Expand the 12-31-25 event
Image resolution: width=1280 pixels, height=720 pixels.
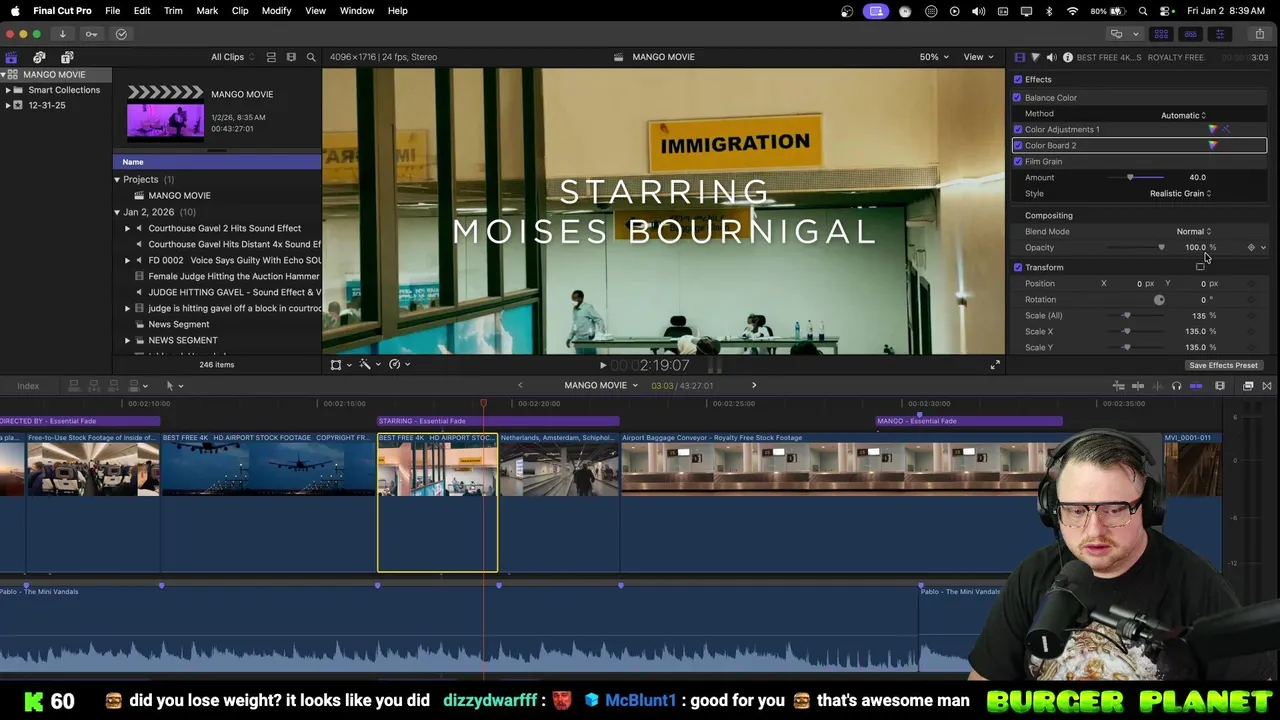[7, 105]
